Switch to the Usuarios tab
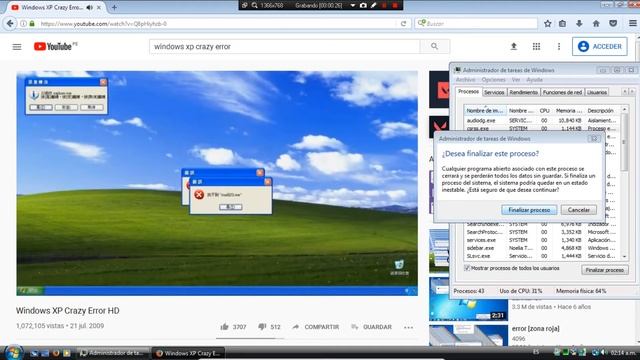Image resolution: width=640 pixels, height=360 pixels. [597, 92]
